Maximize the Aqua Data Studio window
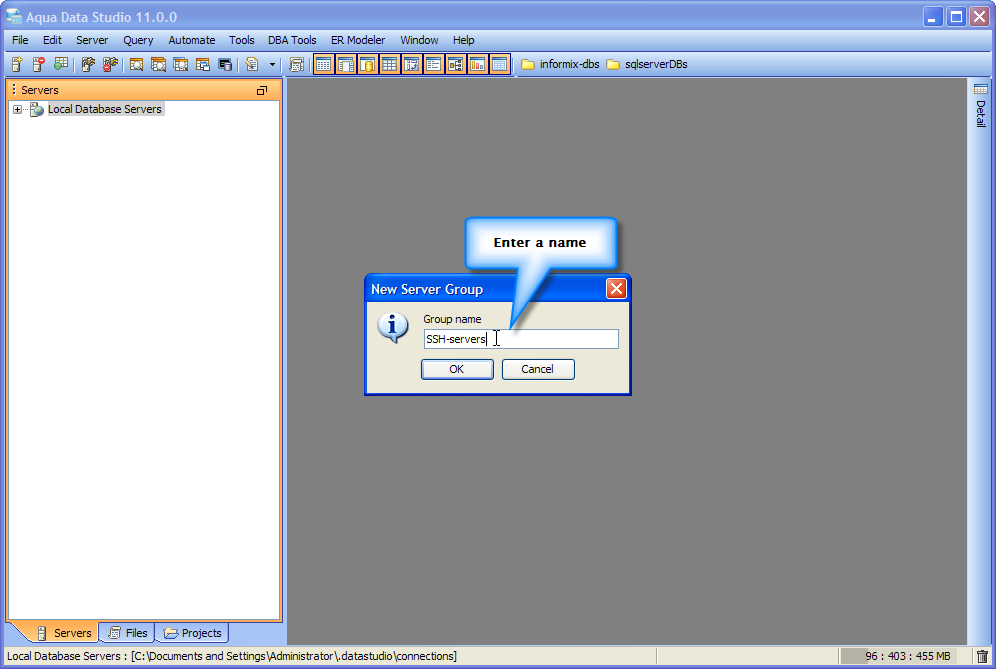The width and height of the screenshot is (996, 669). click(956, 17)
